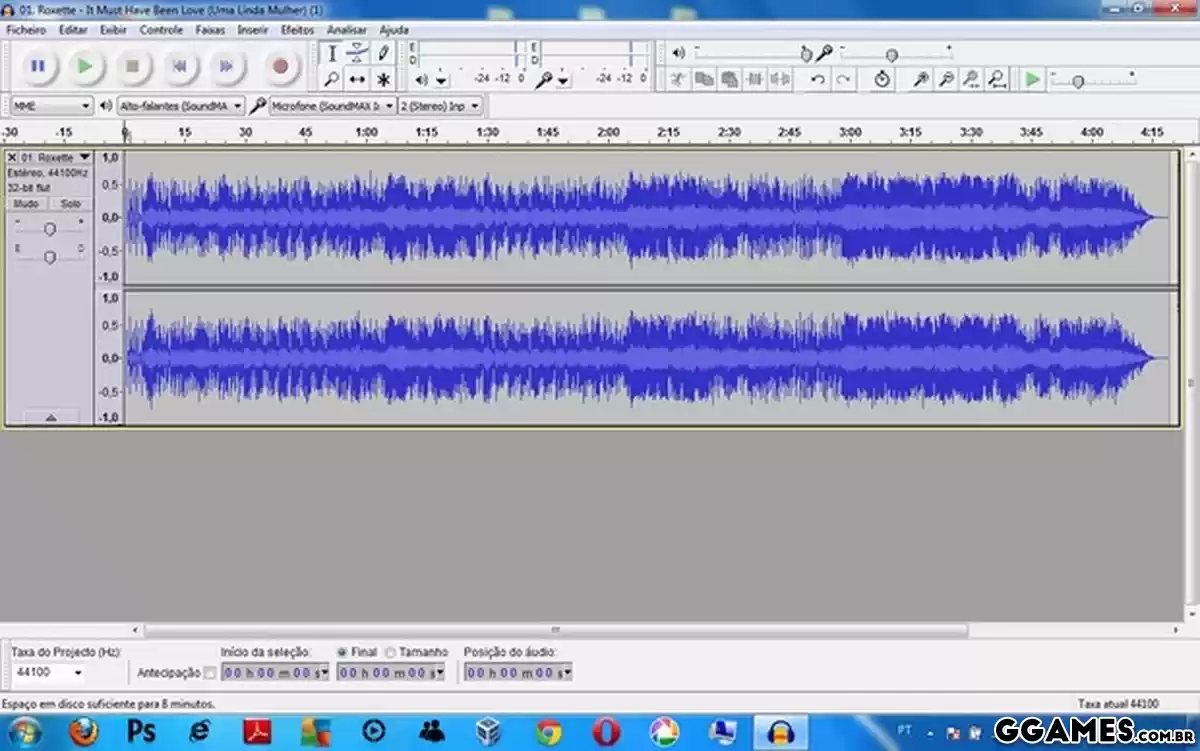Click the Undo arrow in the edit toolbar

(x=818, y=79)
